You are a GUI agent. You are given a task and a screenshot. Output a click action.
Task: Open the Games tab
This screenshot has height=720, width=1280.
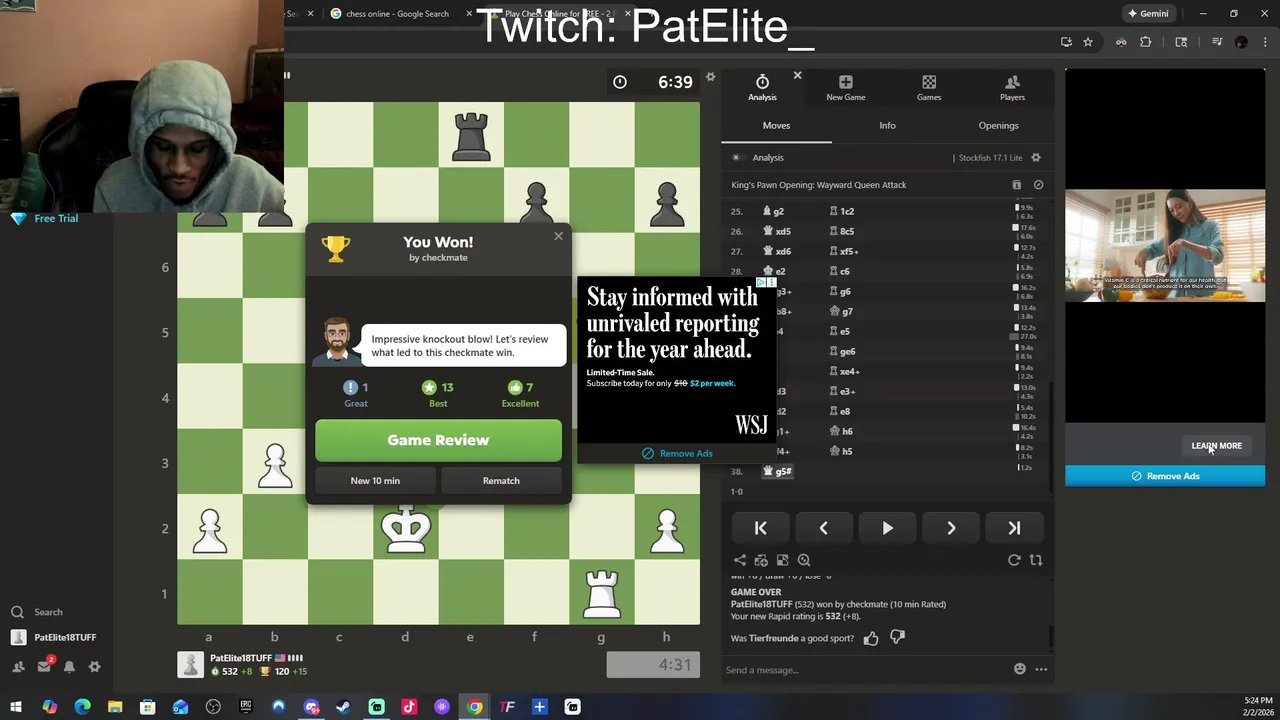(929, 87)
